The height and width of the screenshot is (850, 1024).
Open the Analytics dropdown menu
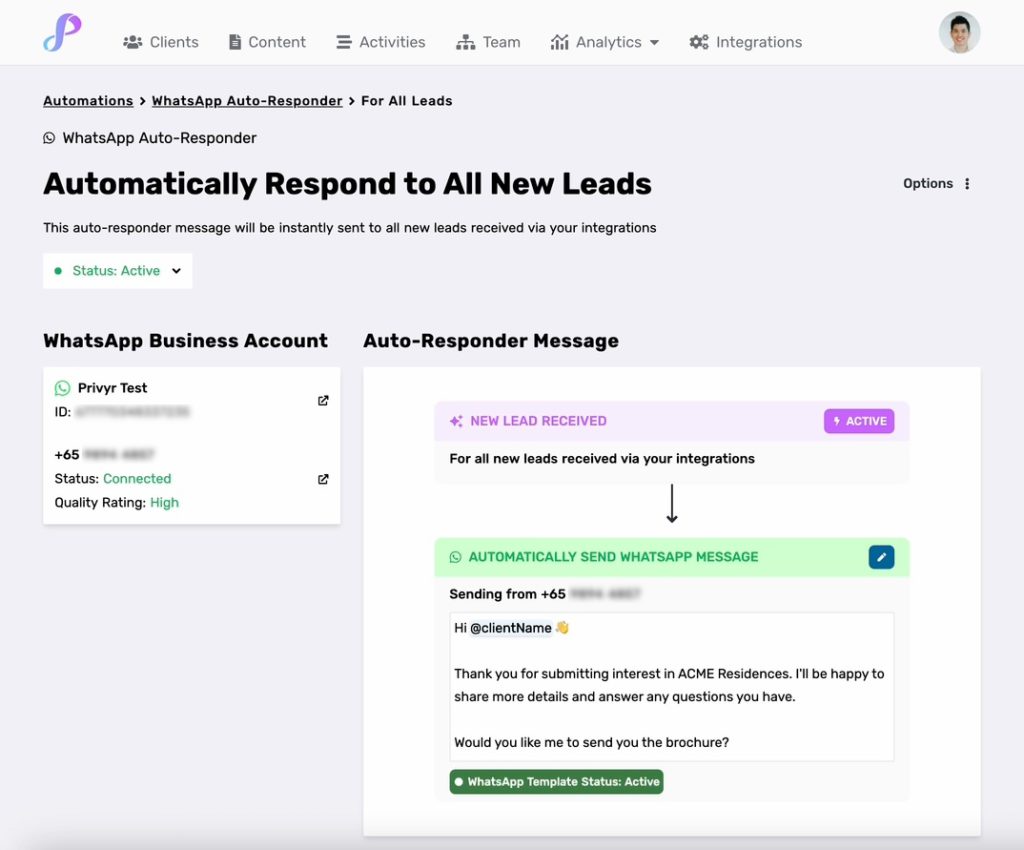tap(605, 42)
